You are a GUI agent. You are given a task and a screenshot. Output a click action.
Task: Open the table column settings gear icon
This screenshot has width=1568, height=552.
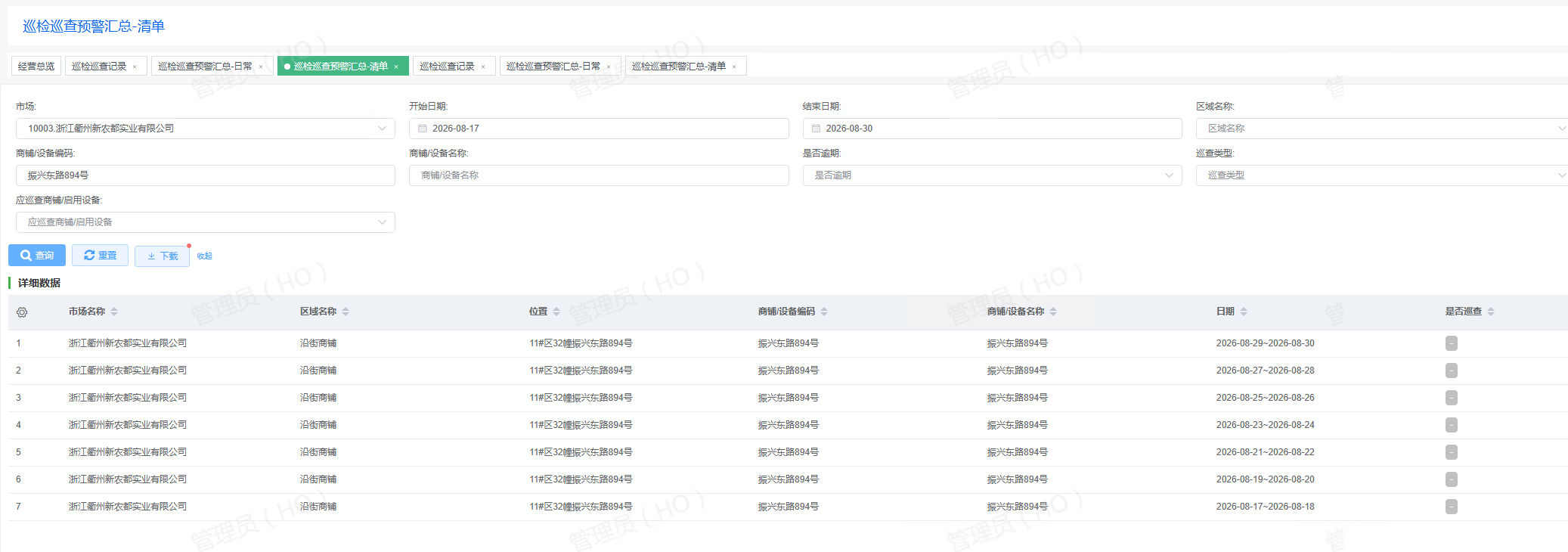(22, 312)
